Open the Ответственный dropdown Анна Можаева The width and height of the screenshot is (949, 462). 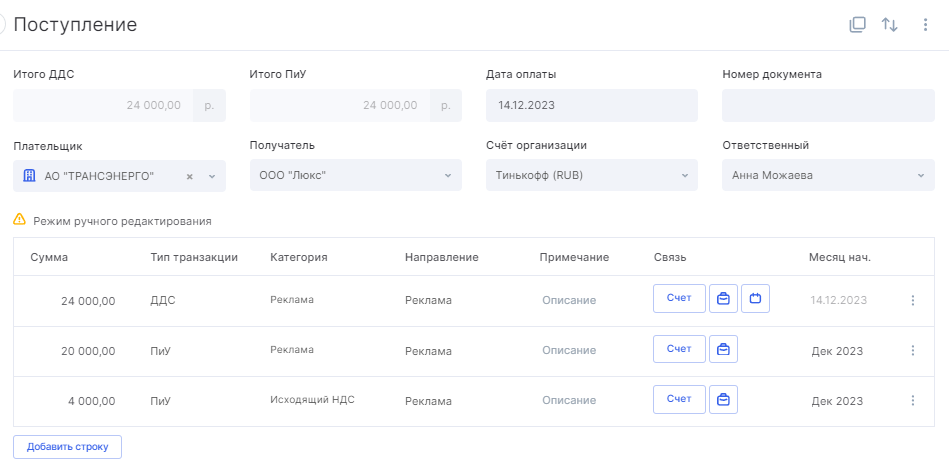(828, 176)
